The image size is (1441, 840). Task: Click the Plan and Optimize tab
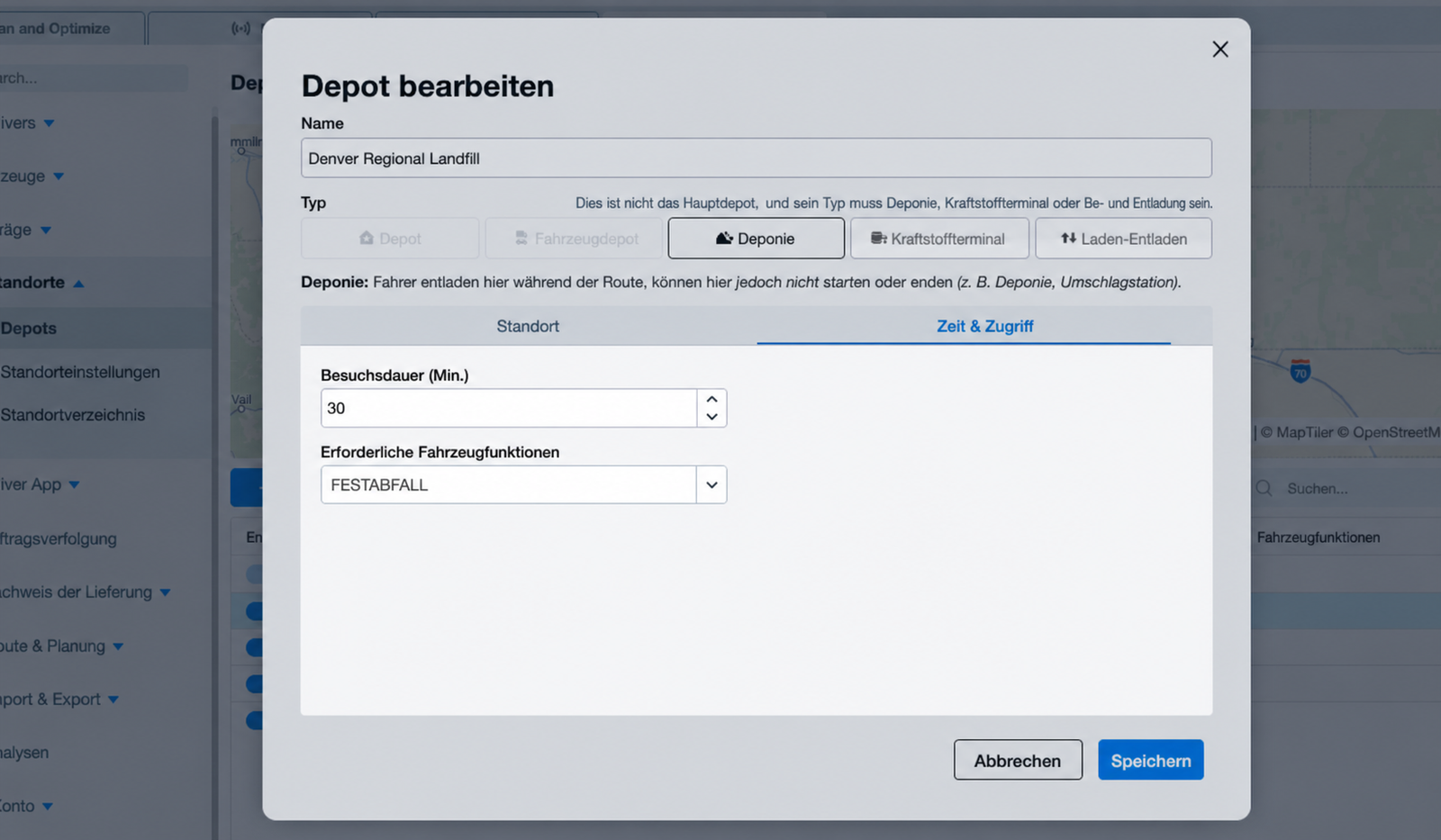pyautogui.click(x=72, y=29)
